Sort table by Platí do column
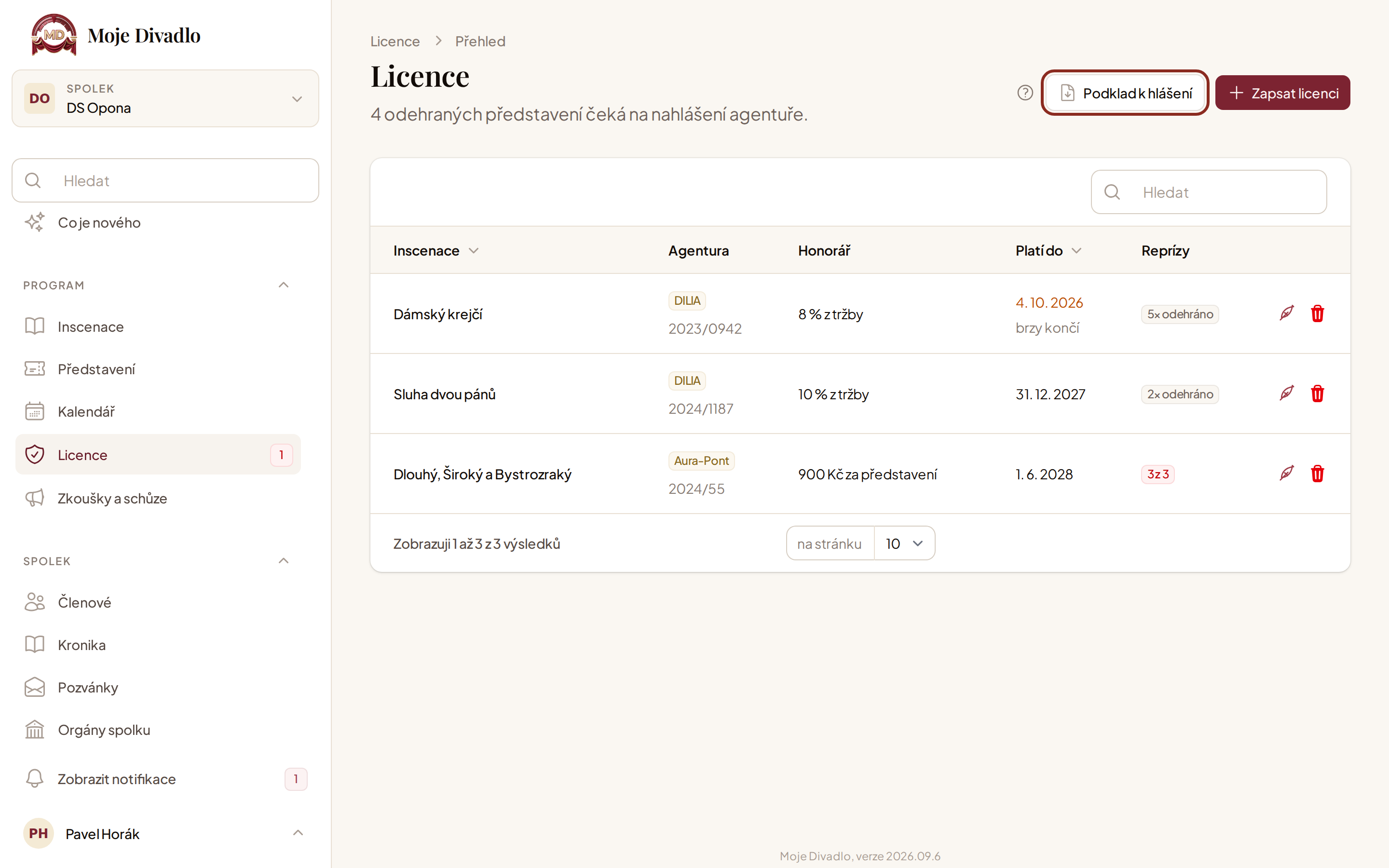The height and width of the screenshot is (868, 1389). (x=1048, y=250)
